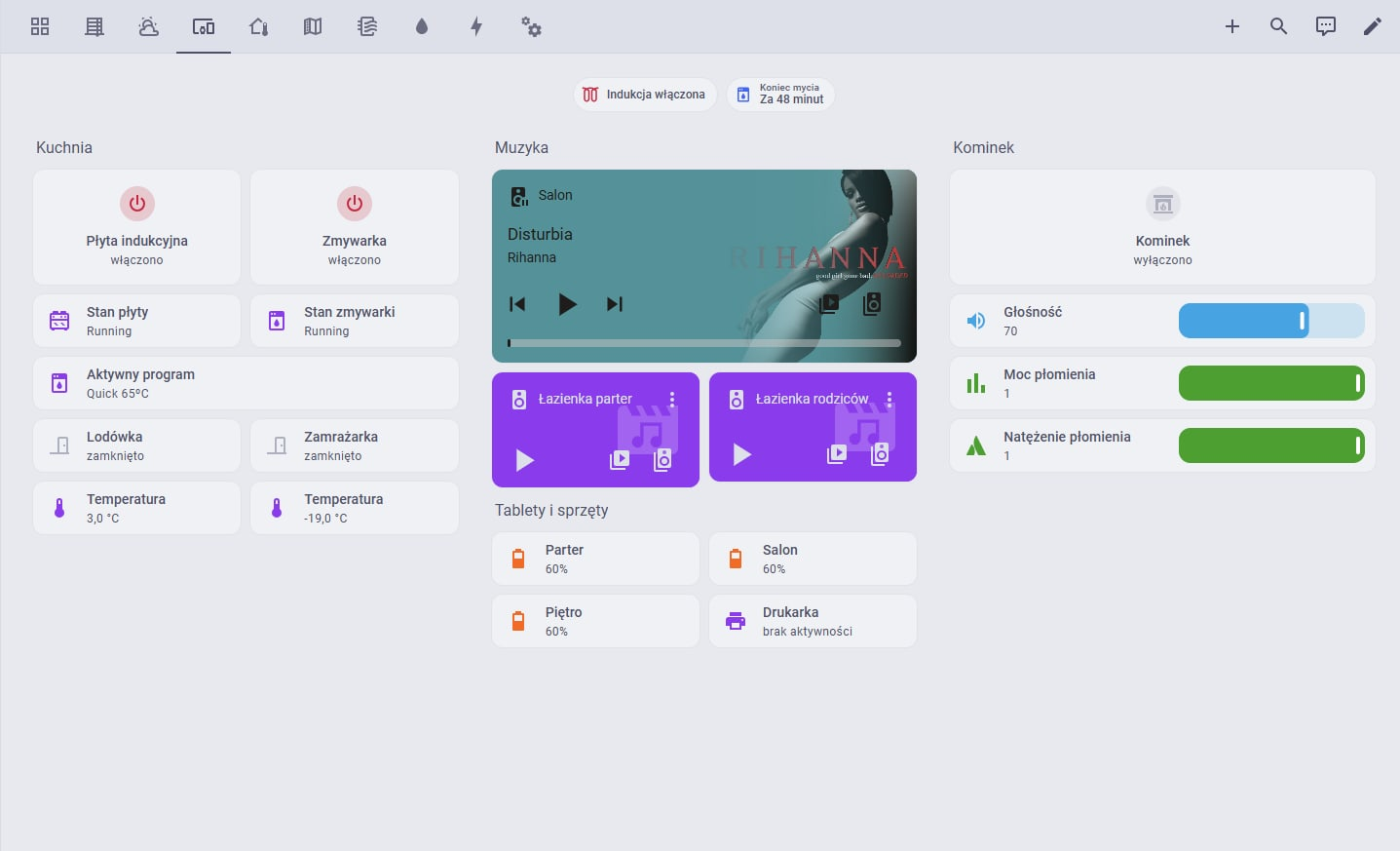Open speaker grouping for Łazienka rodziców
Image resolution: width=1400 pixels, height=851 pixels.
tap(880, 454)
